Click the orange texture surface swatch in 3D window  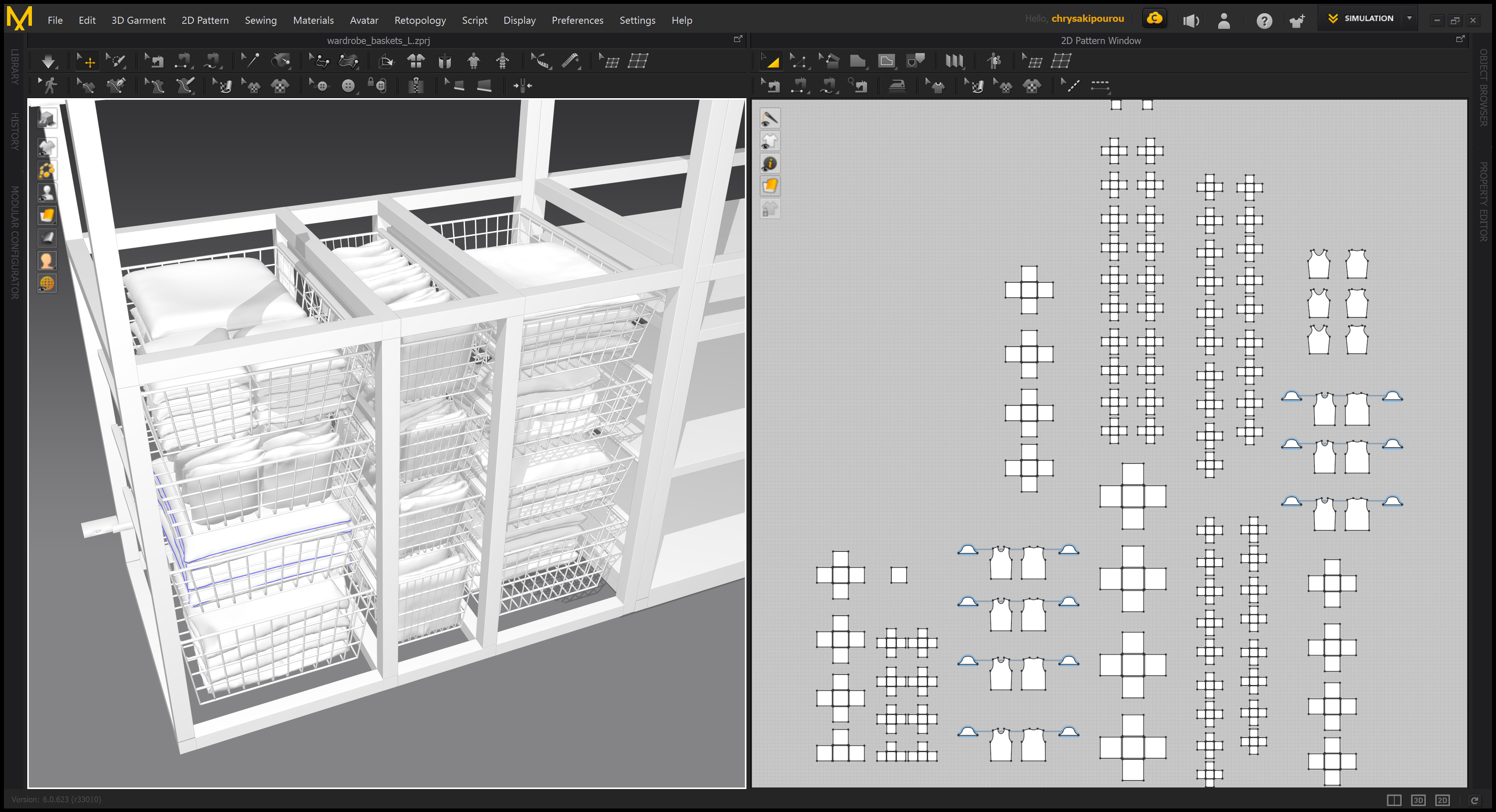(x=47, y=215)
